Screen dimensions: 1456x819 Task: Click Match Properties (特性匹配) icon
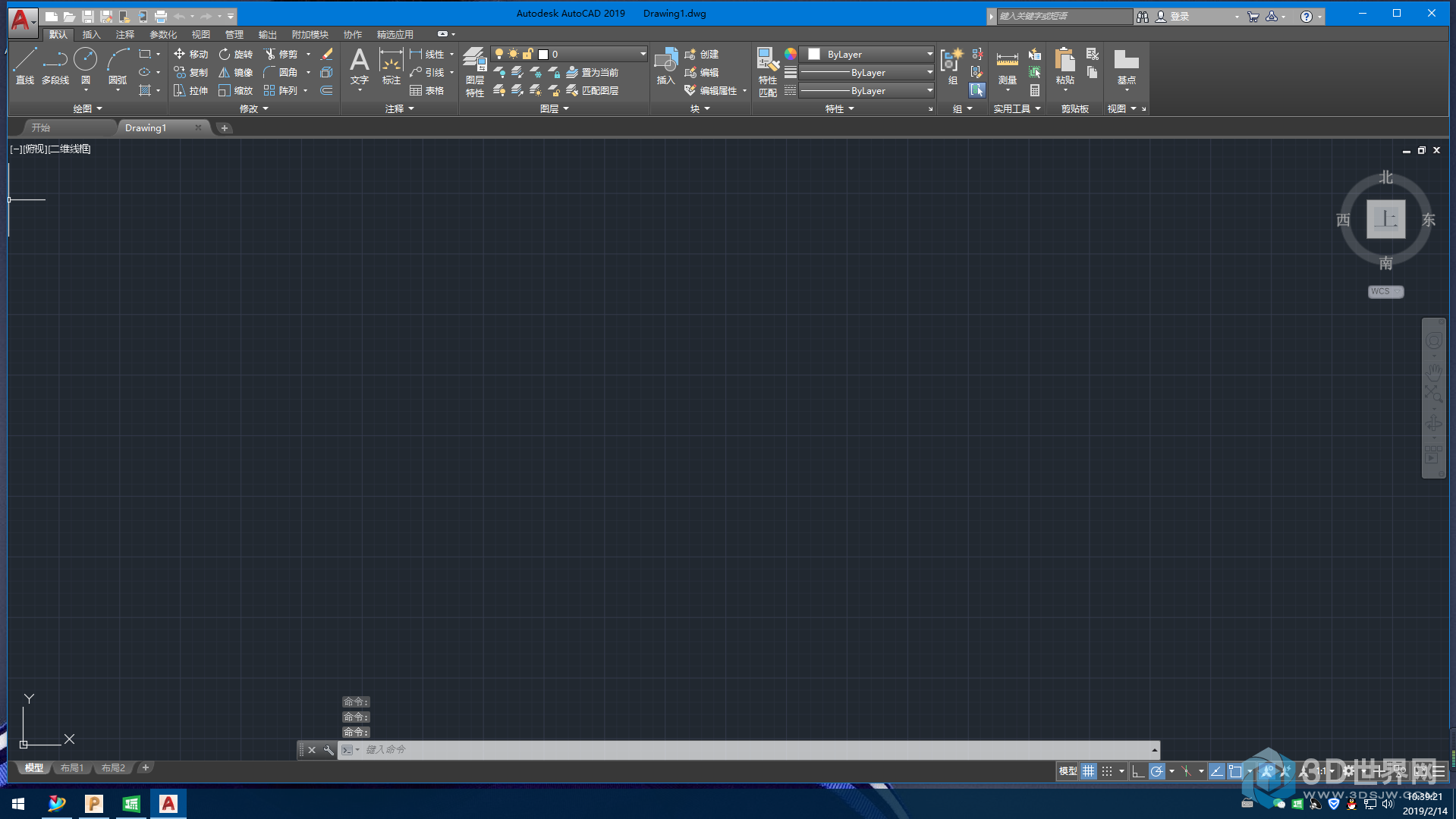click(768, 72)
